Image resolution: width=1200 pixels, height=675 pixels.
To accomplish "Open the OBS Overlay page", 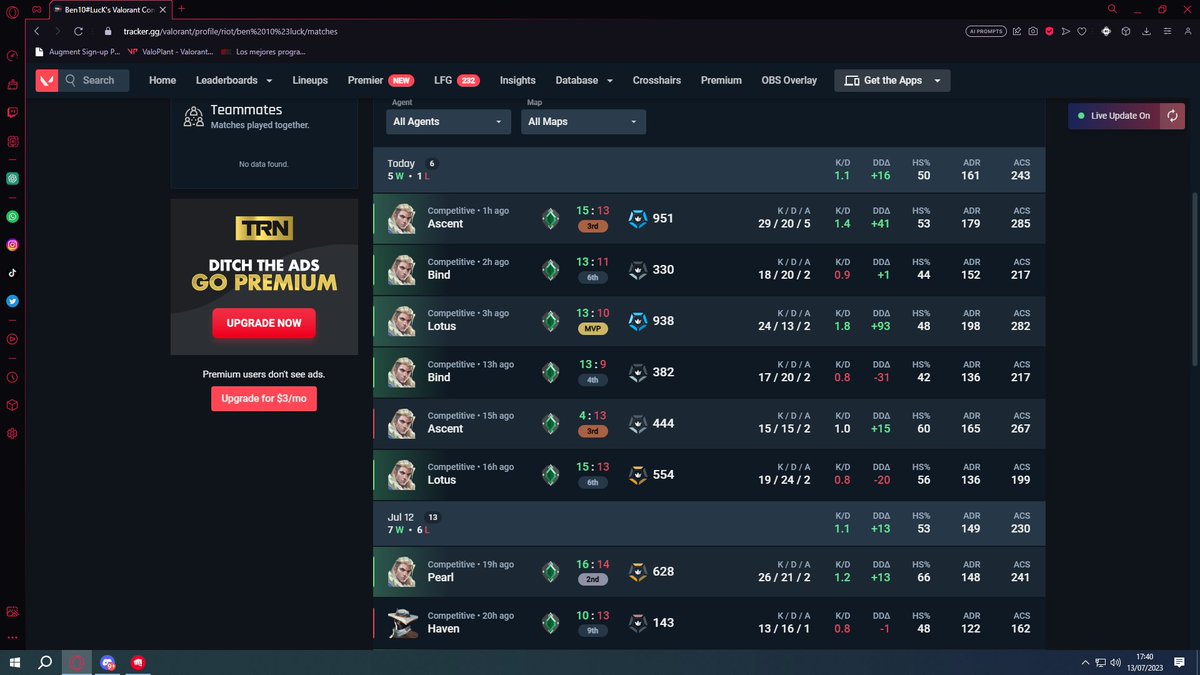I will click(789, 80).
